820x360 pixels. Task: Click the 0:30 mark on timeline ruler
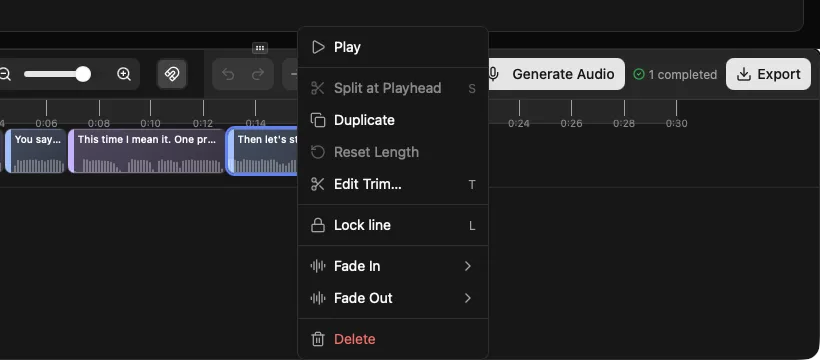point(676,123)
